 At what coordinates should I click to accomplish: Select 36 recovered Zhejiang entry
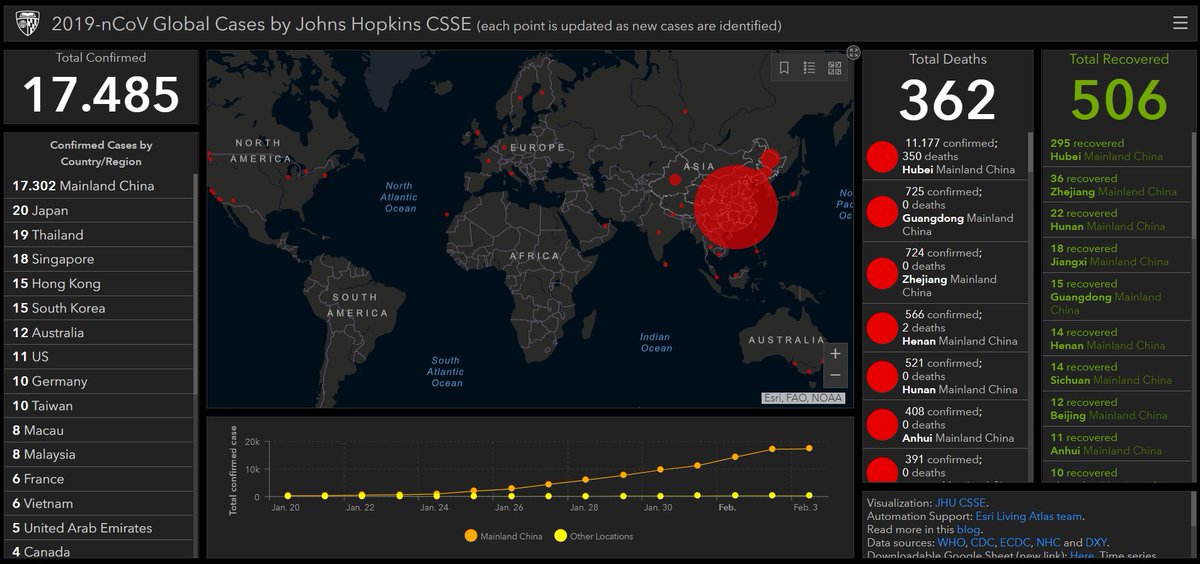(1116, 185)
